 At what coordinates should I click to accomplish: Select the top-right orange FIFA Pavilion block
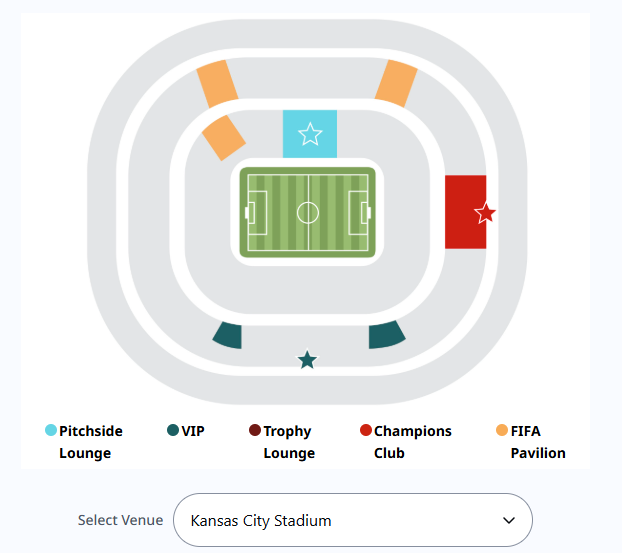coord(396,82)
